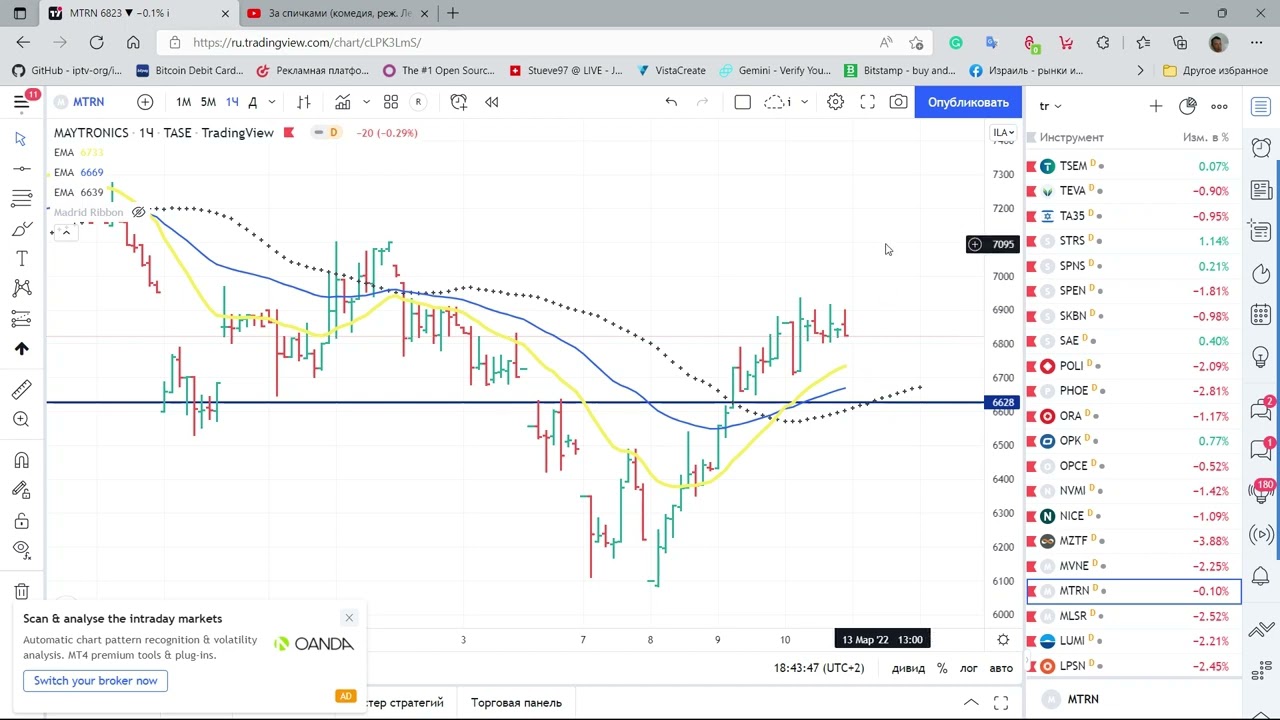The width and height of the screenshot is (1280, 720).
Task: Reload the page in the browser
Action: [96, 42]
